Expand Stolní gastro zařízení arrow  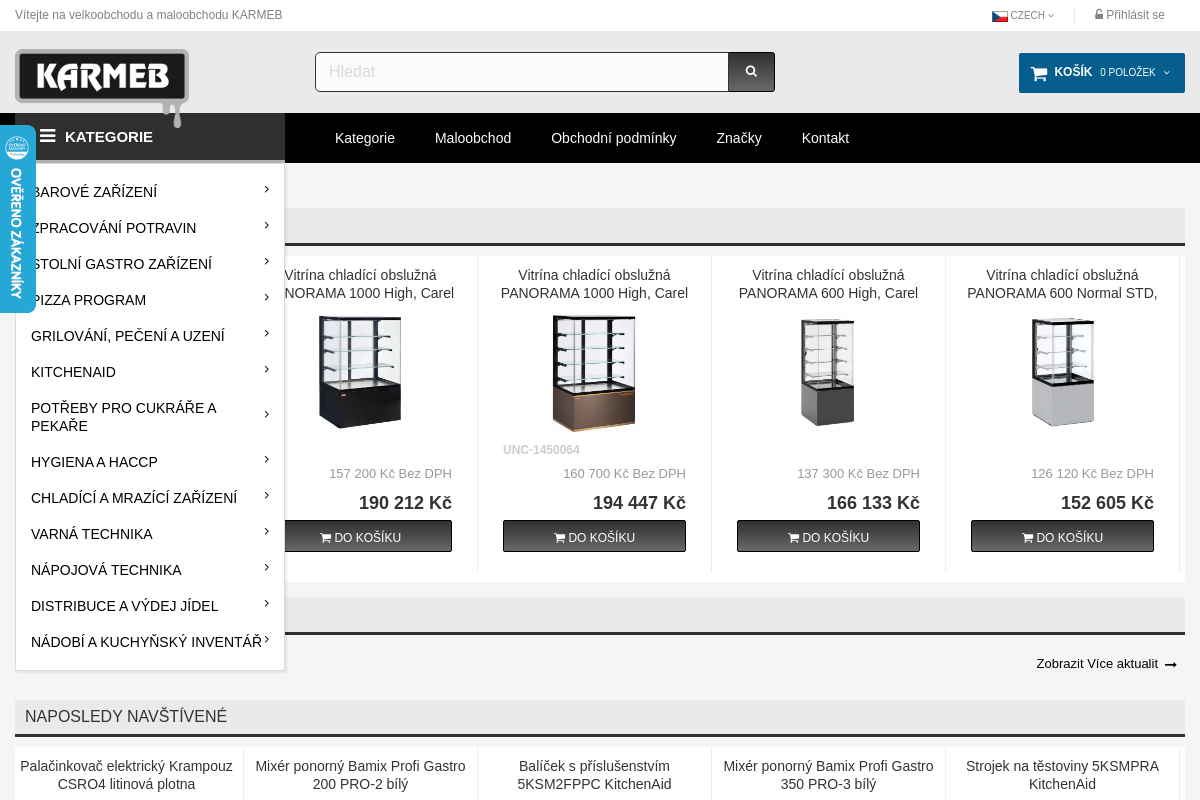[x=266, y=261]
